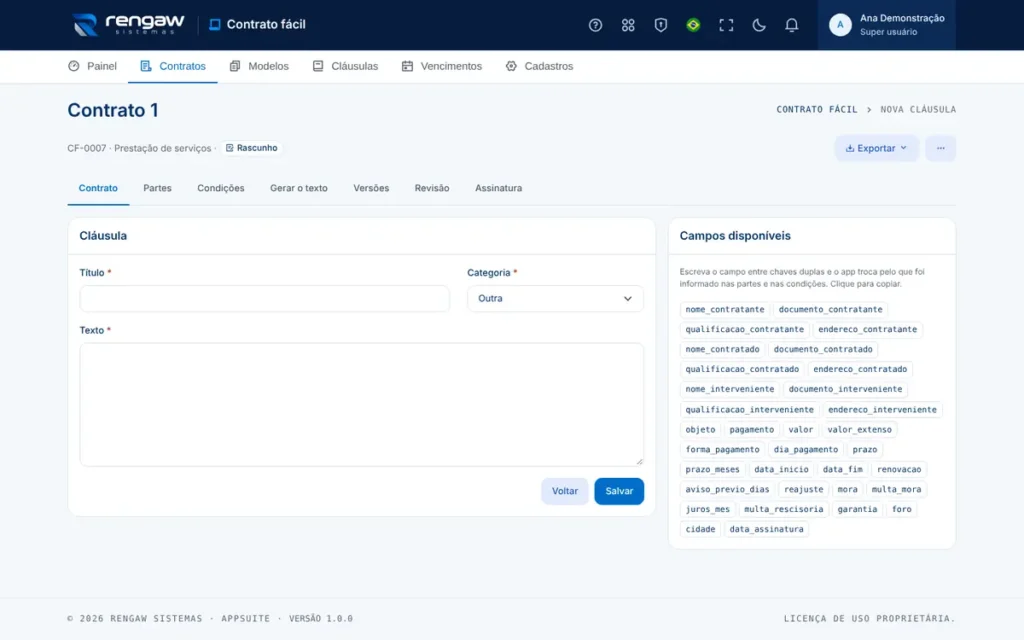The image size is (1024, 640).
Task: Copy the qualificacao_interveniente field chip
Action: (750, 409)
